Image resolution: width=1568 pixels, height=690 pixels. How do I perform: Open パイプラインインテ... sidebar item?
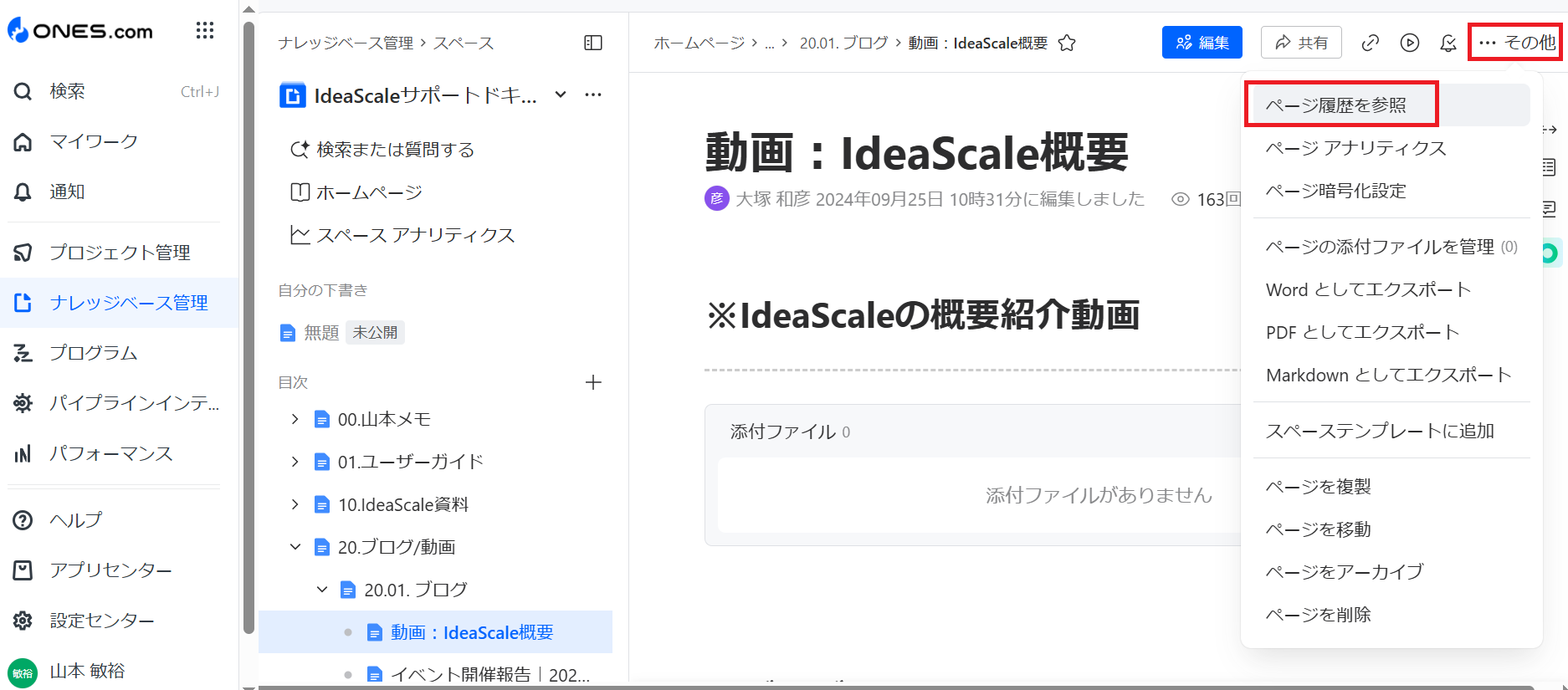[x=117, y=403]
